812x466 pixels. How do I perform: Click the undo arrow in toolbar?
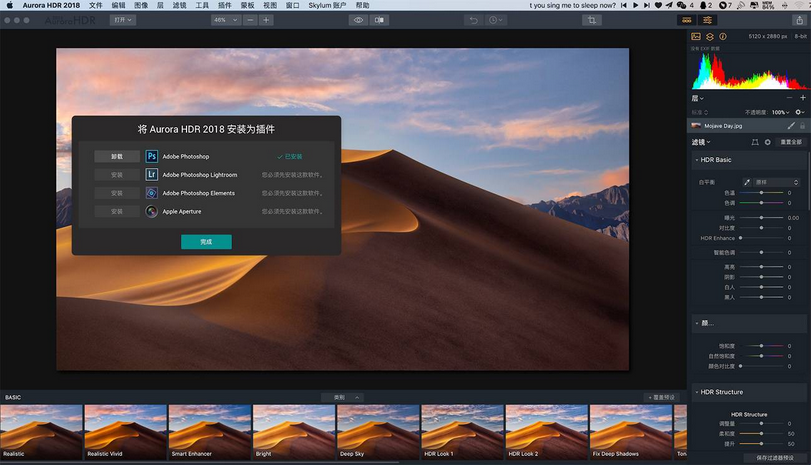(x=473, y=20)
